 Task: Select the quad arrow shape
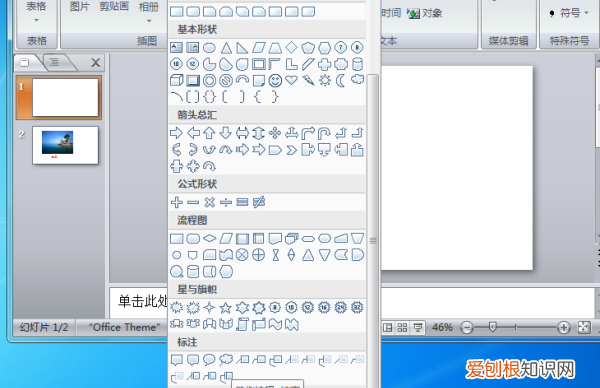pyautogui.click(x=275, y=133)
